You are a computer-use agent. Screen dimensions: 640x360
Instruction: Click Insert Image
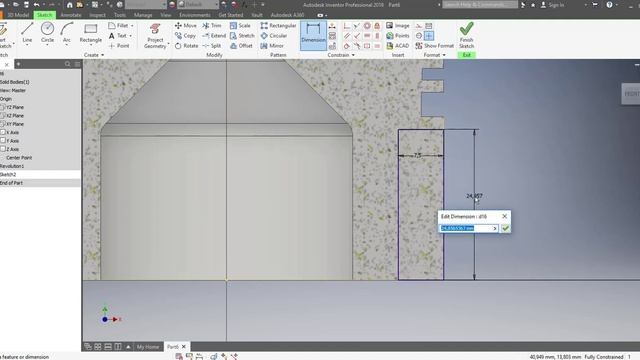pos(398,25)
